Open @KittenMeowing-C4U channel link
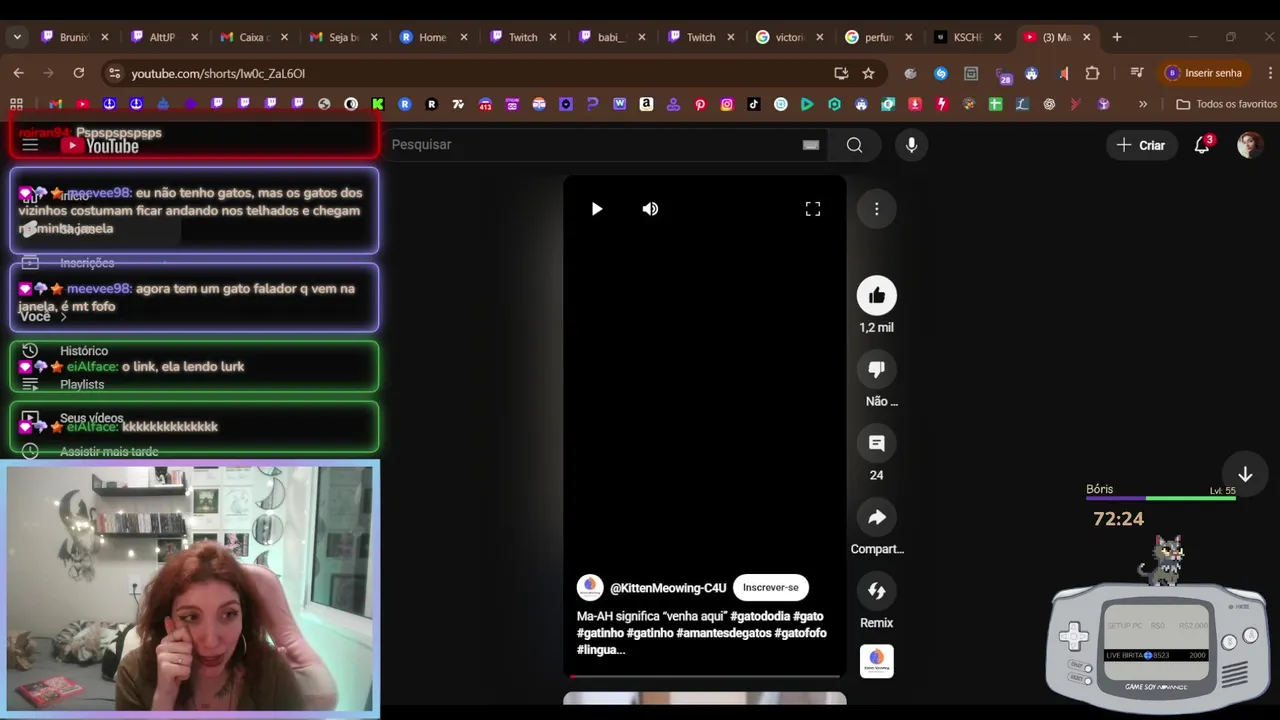 click(668, 588)
